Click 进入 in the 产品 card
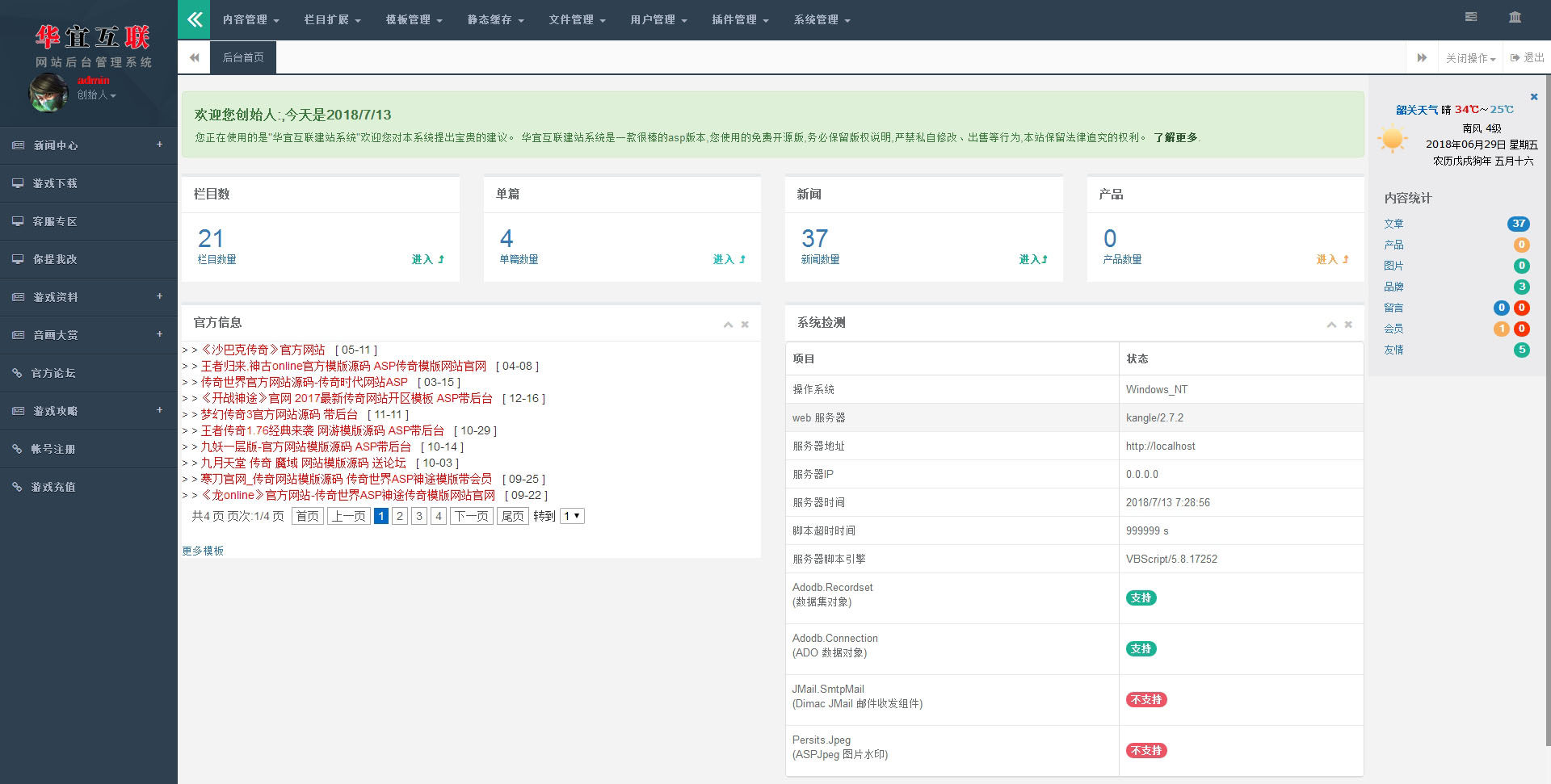The image size is (1551, 784). [1332, 259]
